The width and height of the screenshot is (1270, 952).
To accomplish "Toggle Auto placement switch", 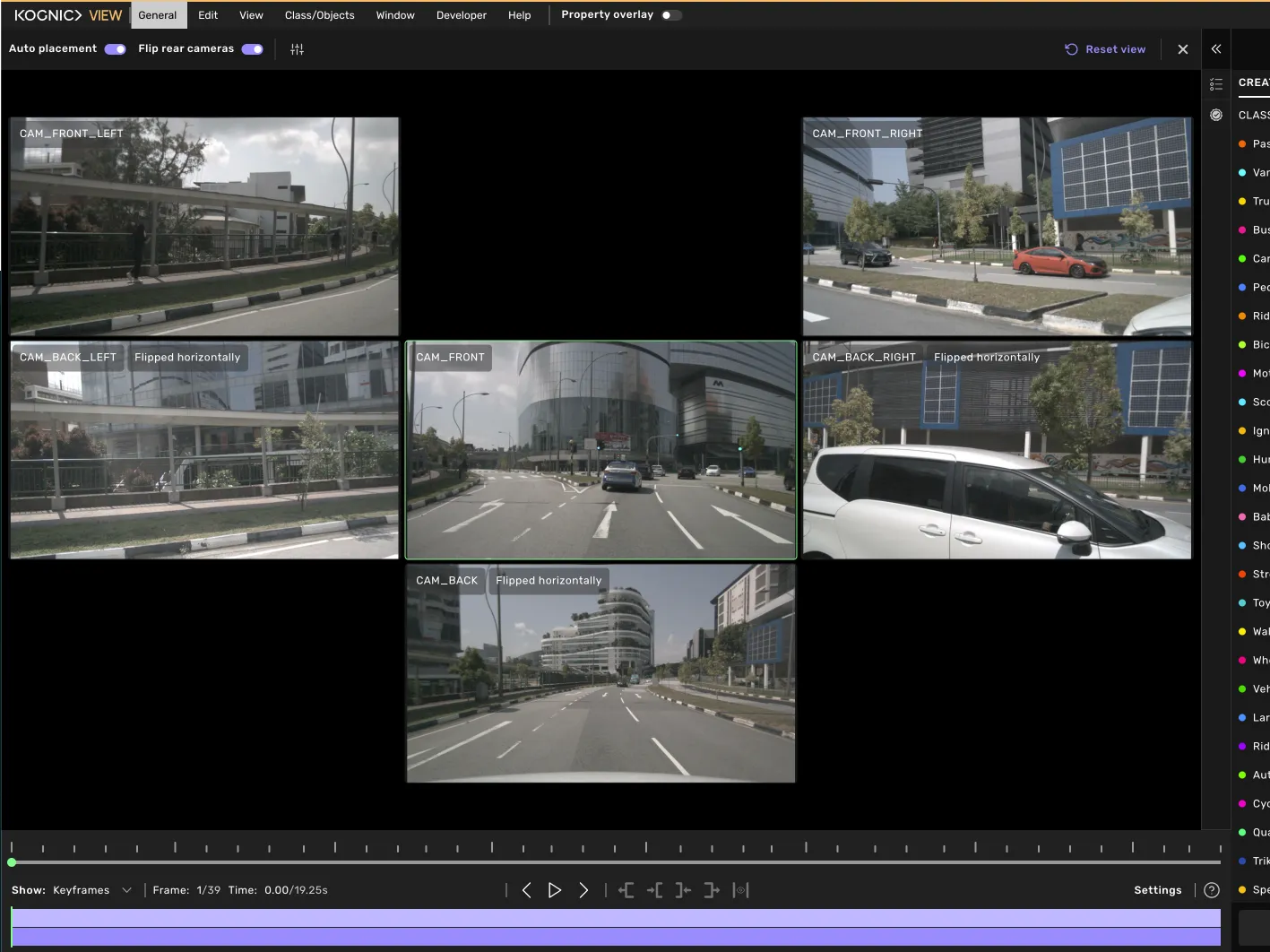I will pos(116,49).
